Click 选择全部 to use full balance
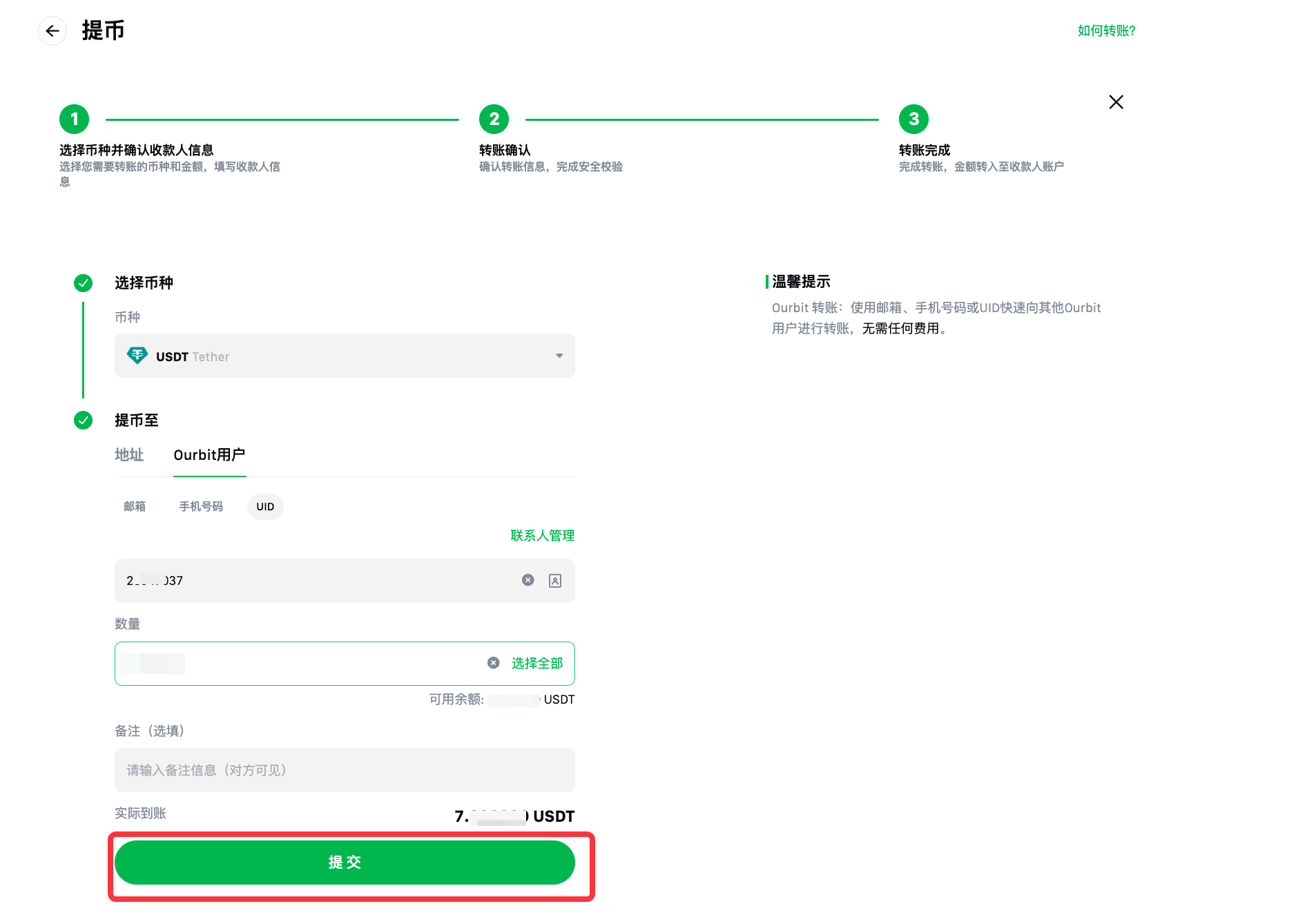 (x=537, y=664)
